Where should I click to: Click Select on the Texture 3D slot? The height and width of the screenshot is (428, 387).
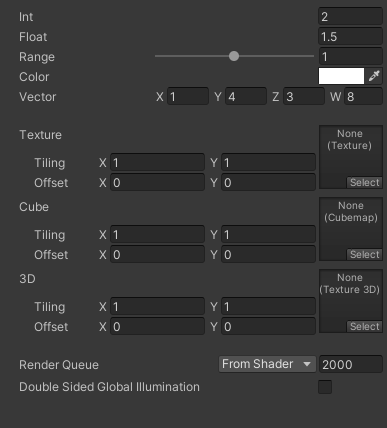364,326
